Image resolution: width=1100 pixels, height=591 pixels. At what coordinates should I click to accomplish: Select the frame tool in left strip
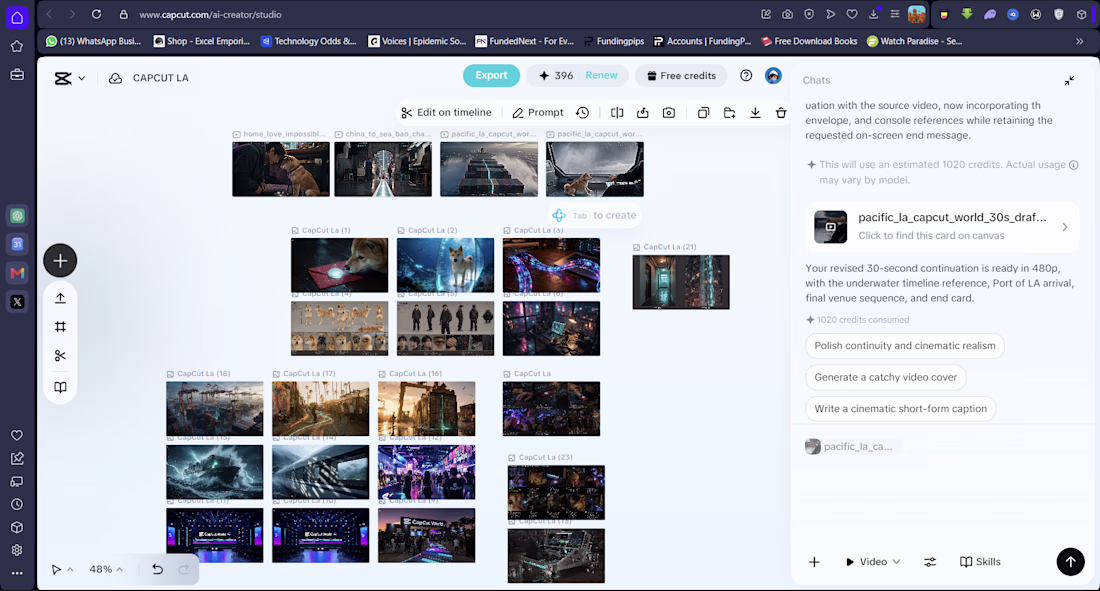pos(60,327)
